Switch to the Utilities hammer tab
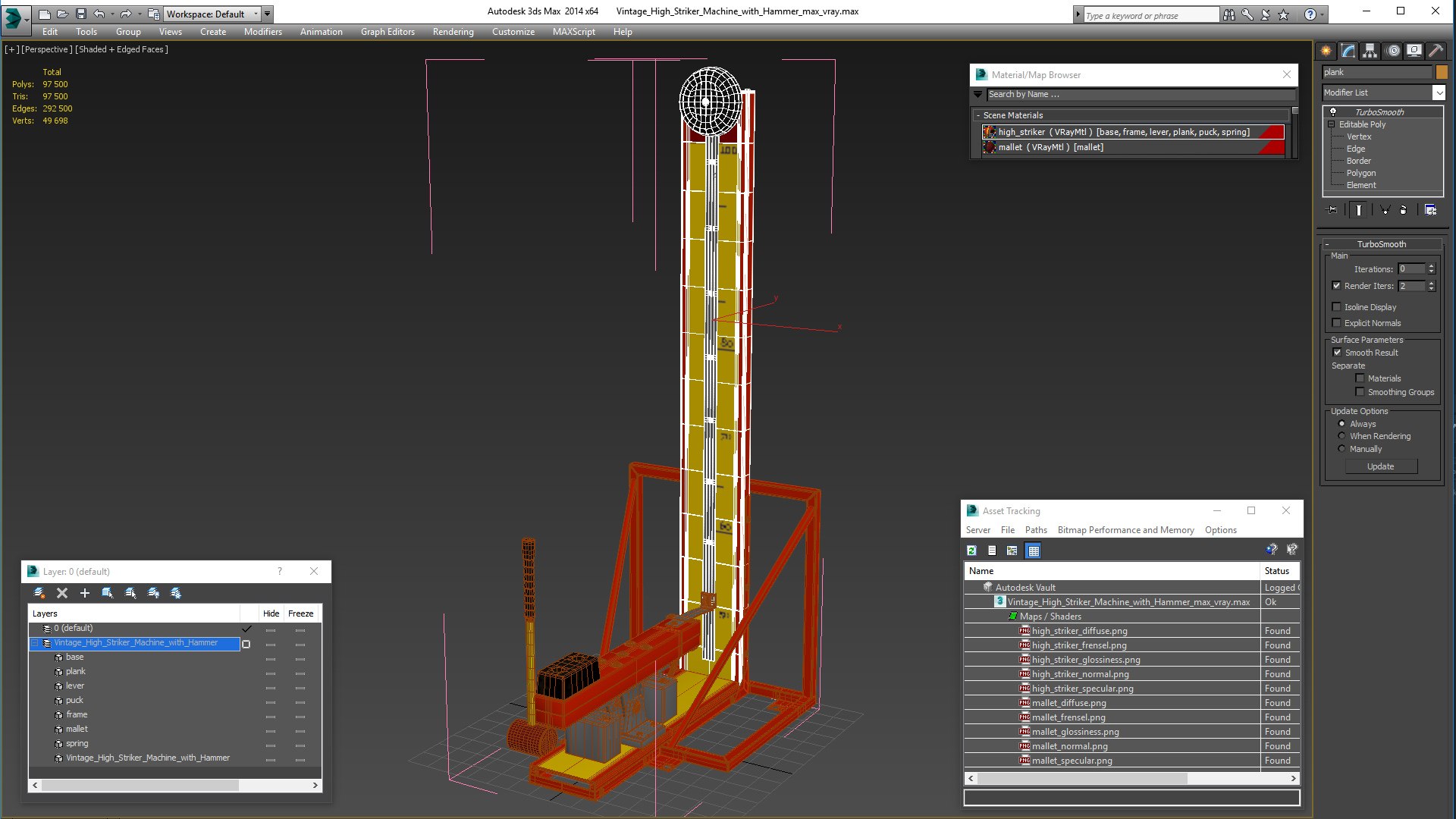The image size is (1456, 819). (x=1435, y=51)
